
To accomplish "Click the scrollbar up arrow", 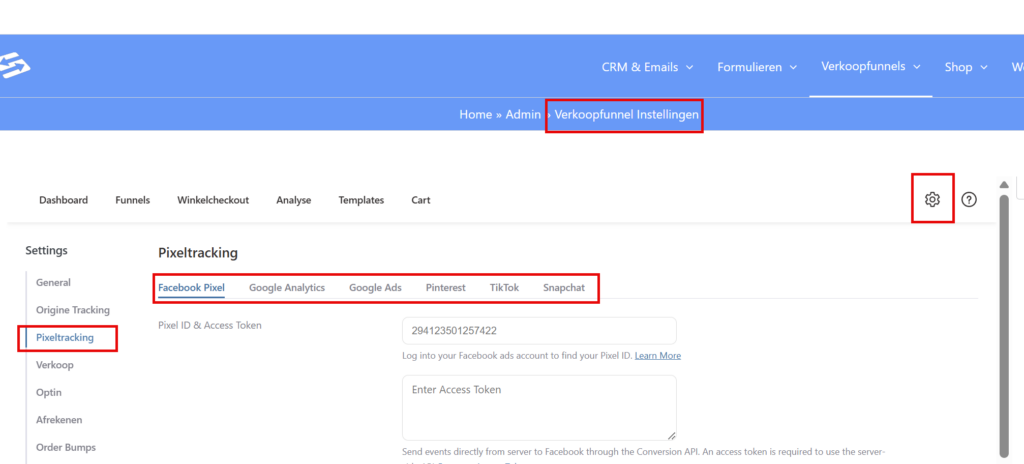I will click(1004, 185).
